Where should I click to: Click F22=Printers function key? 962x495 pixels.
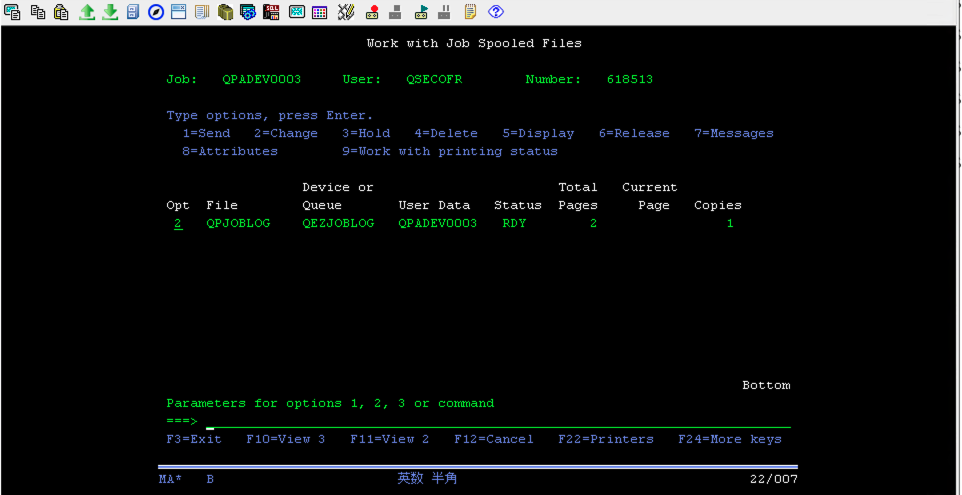pos(606,439)
